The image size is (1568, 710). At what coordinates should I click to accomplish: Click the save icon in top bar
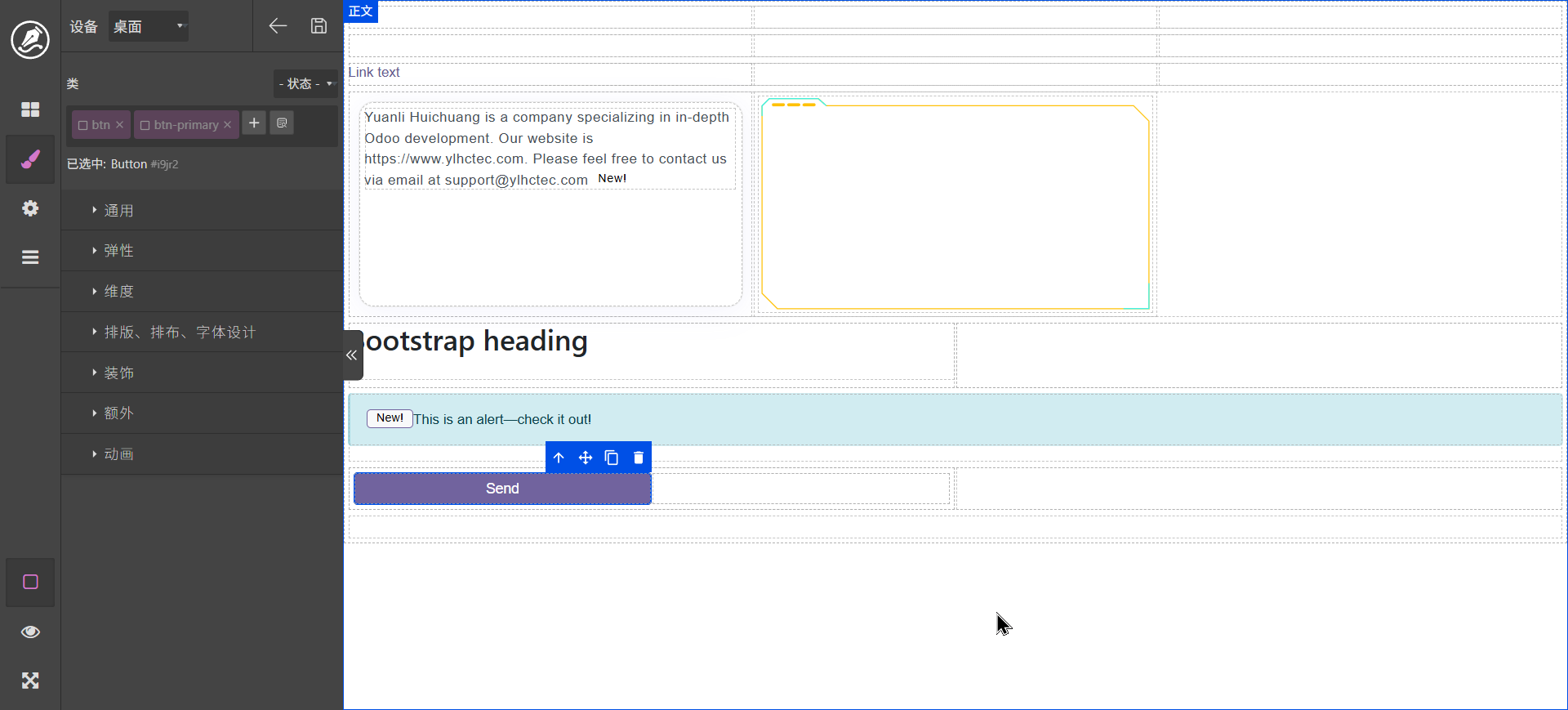click(x=318, y=26)
